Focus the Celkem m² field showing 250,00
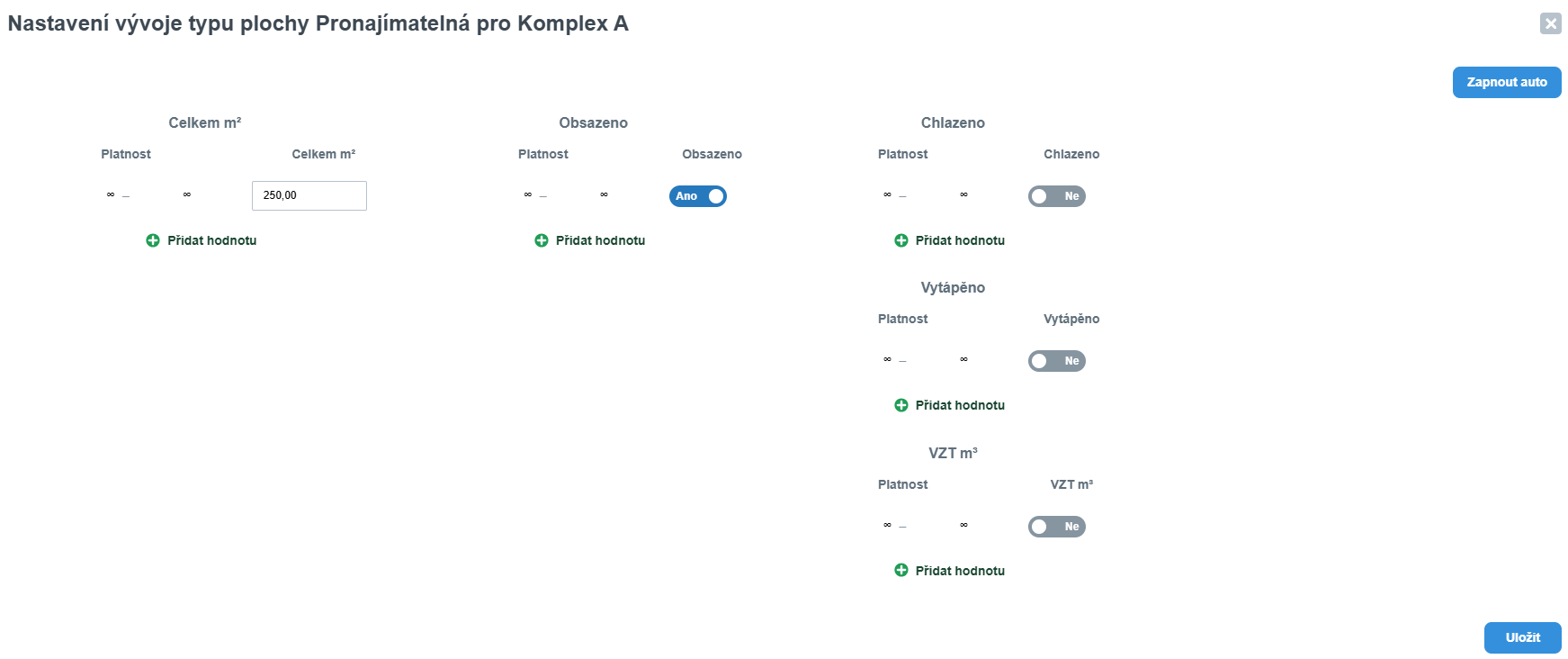The width and height of the screenshot is (1568, 659). 309,195
